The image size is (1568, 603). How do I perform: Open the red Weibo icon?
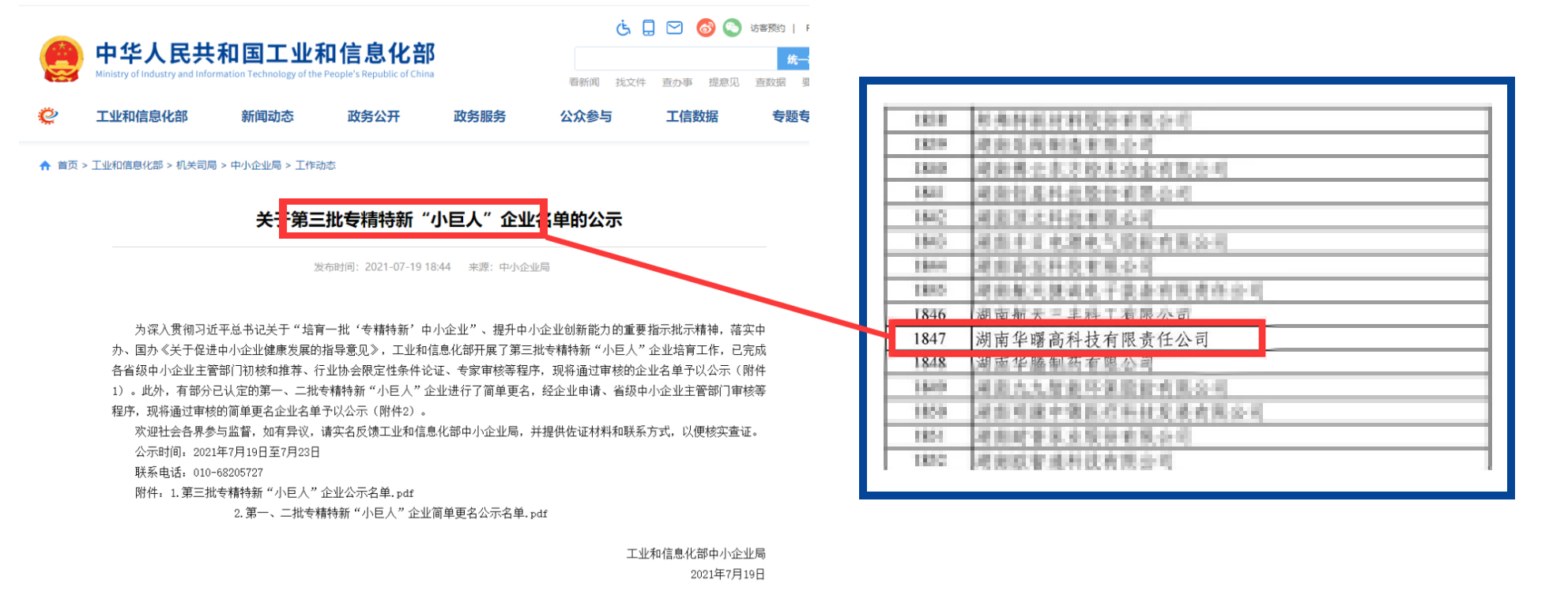pyautogui.click(x=706, y=28)
